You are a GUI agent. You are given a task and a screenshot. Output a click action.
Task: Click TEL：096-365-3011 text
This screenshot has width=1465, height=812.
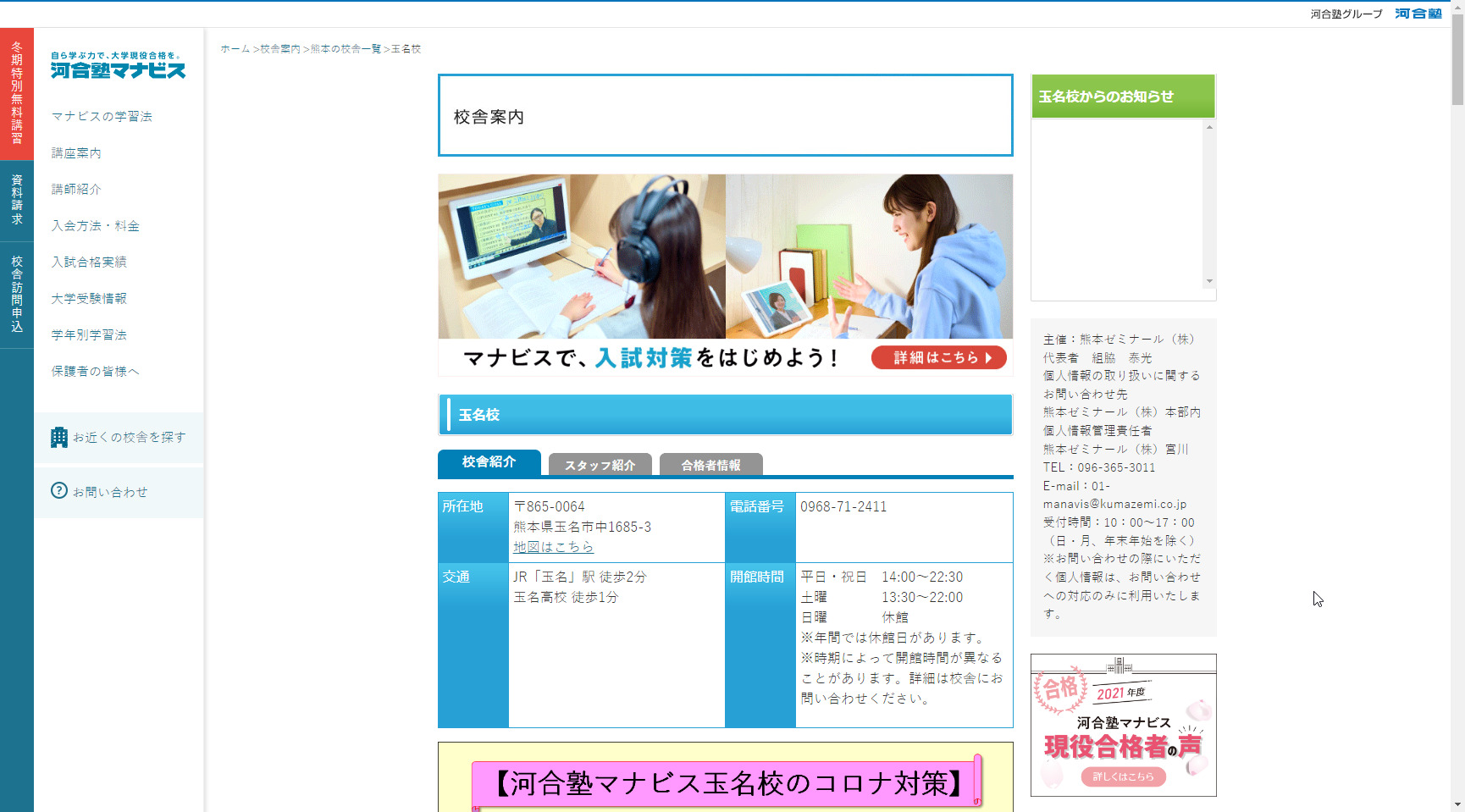click(1099, 467)
